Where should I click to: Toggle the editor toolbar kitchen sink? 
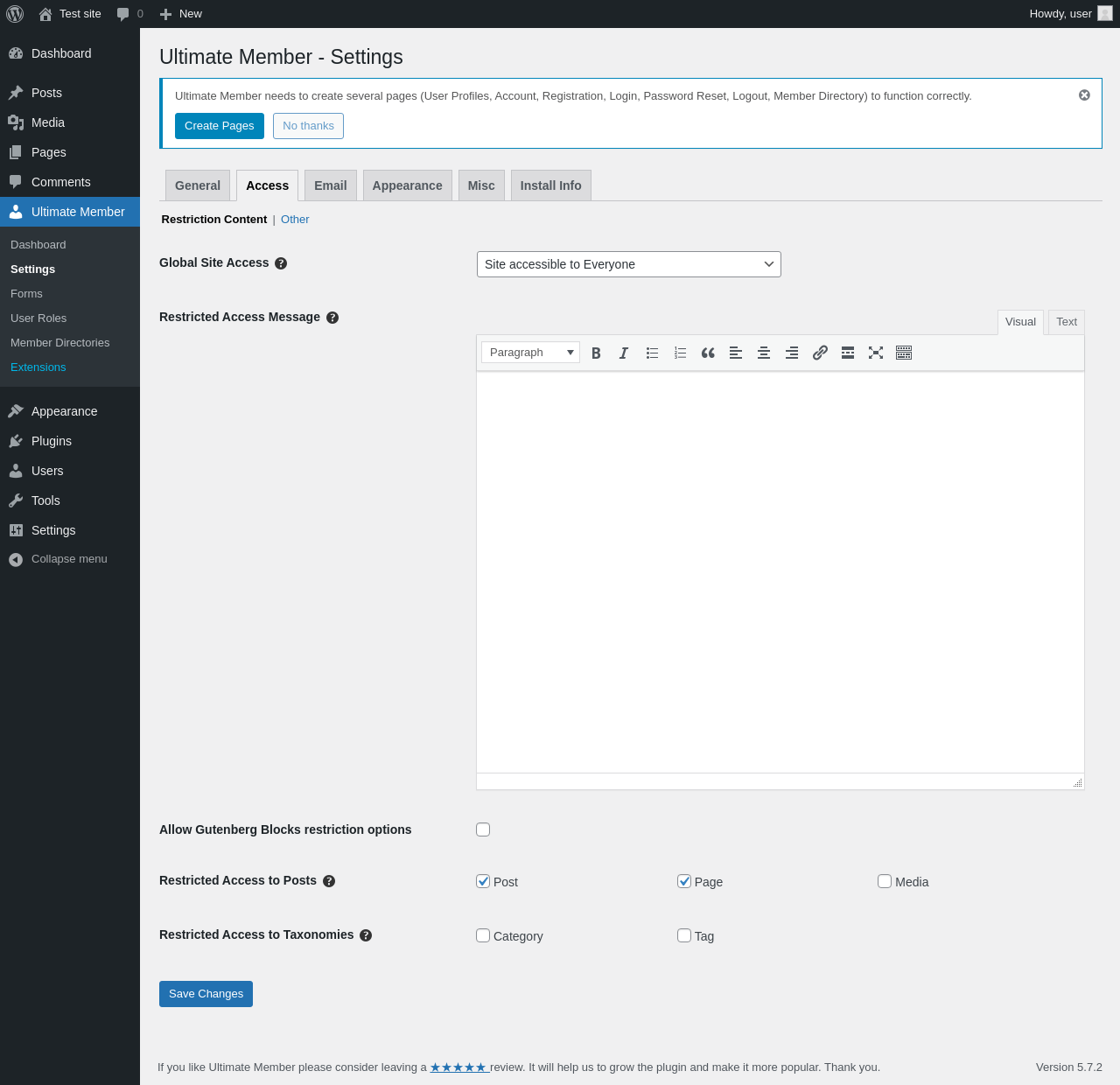(904, 353)
